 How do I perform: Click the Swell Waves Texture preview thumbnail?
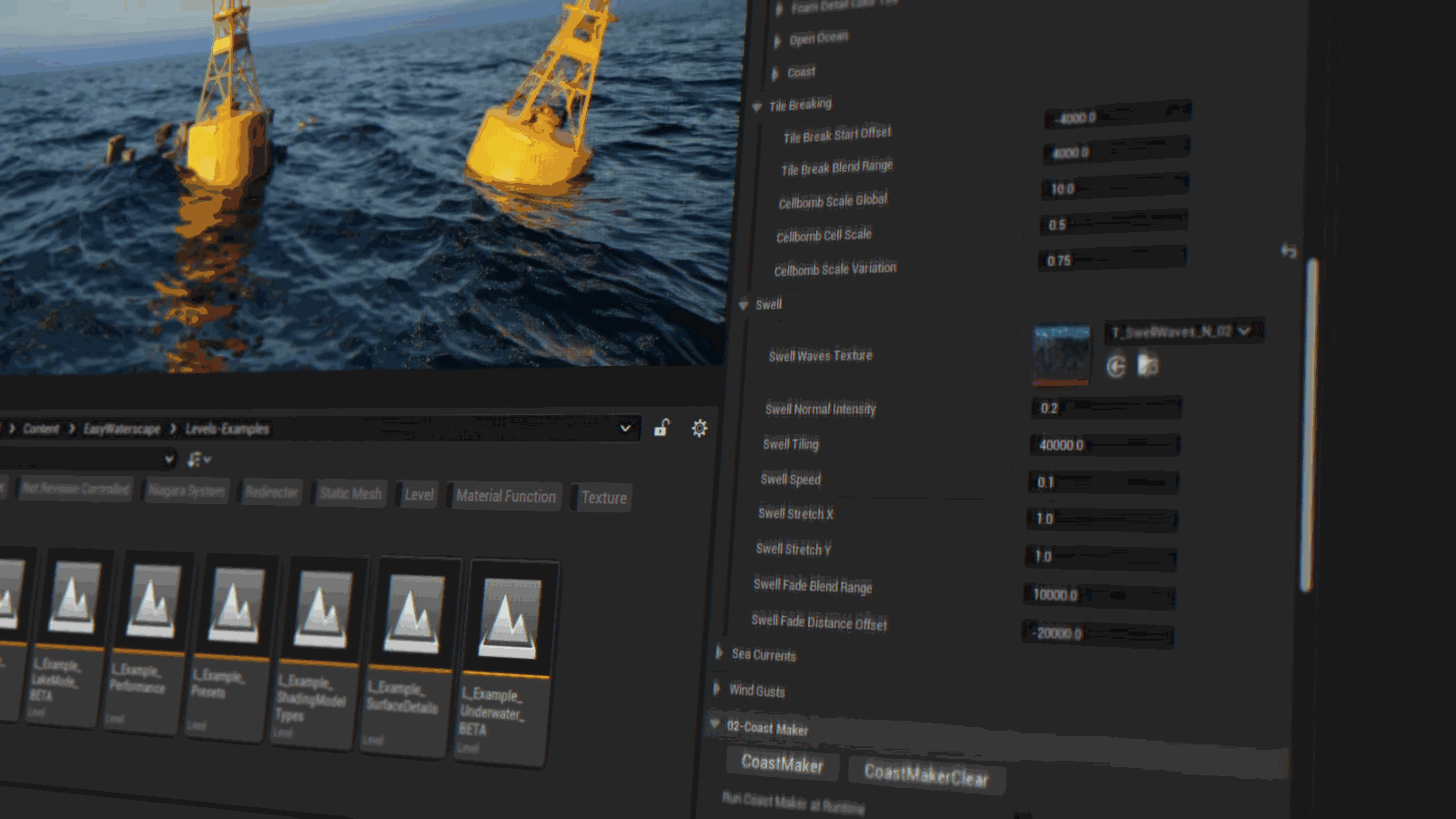(x=1061, y=354)
